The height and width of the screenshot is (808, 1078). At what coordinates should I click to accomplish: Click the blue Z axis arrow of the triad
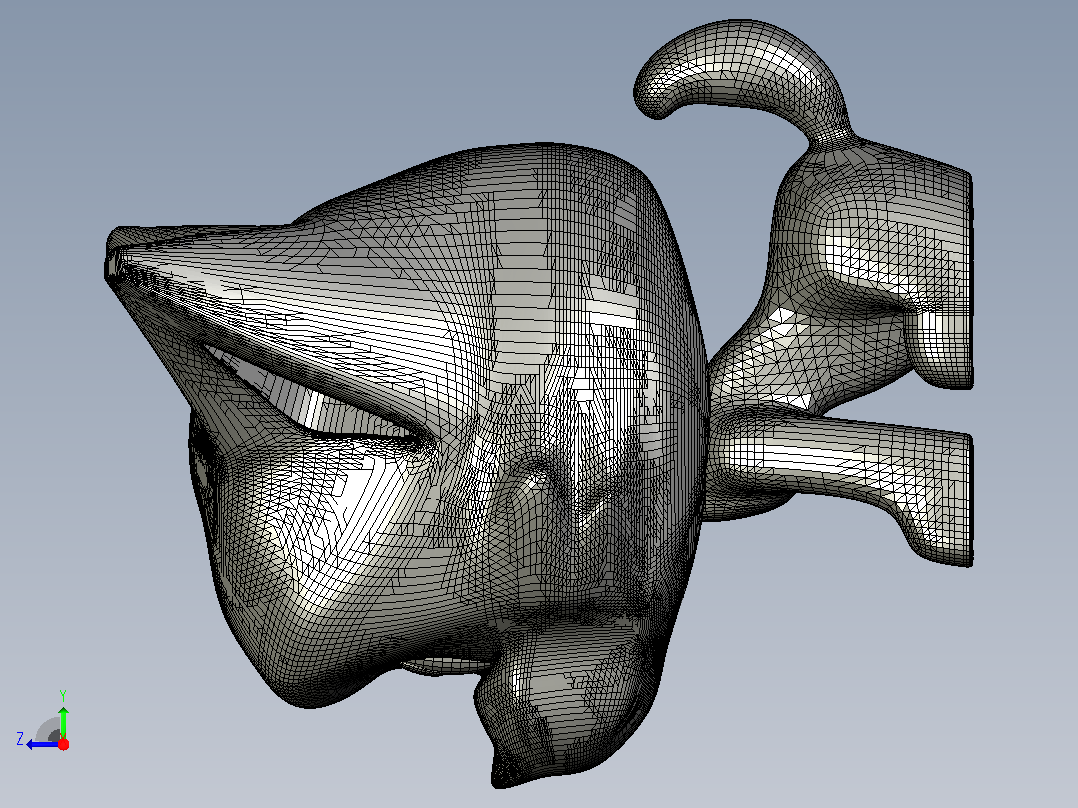click(x=43, y=744)
